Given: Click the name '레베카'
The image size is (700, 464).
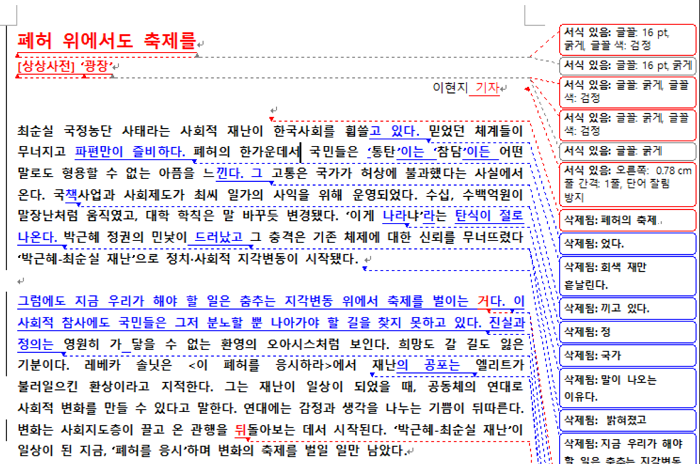Looking at the screenshot, I should point(102,365).
